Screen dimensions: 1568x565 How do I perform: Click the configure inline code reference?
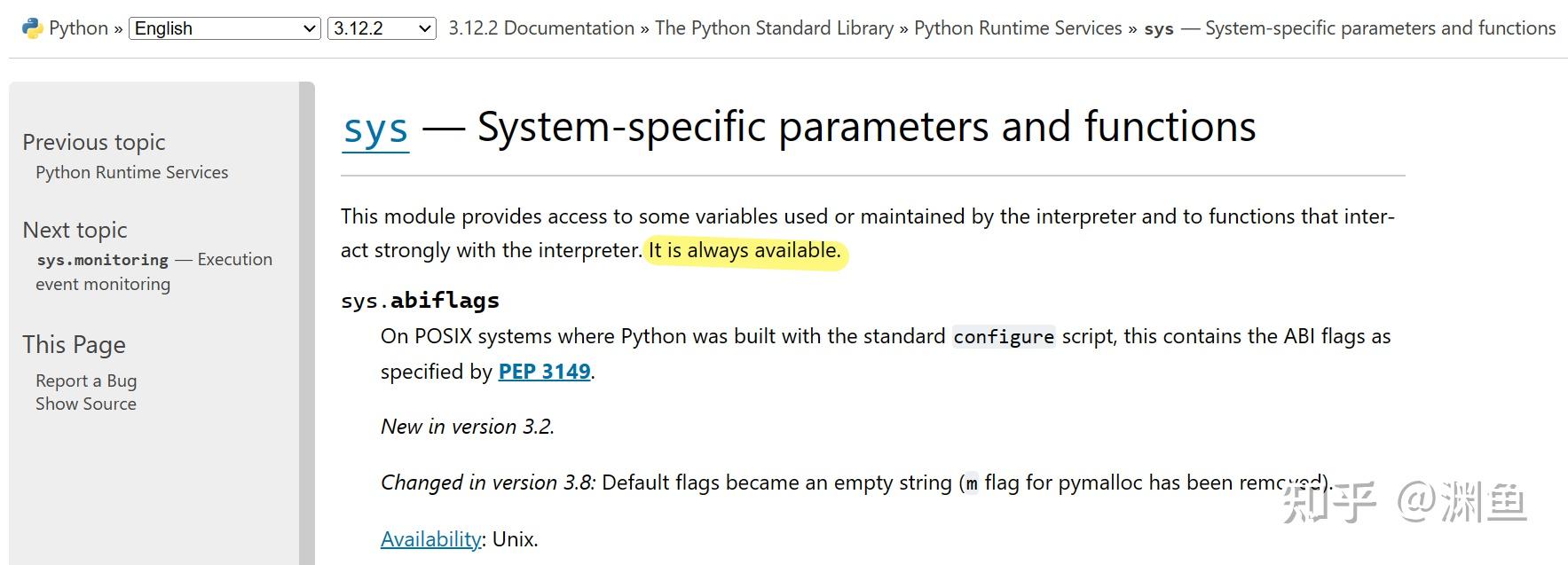(1003, 336)
